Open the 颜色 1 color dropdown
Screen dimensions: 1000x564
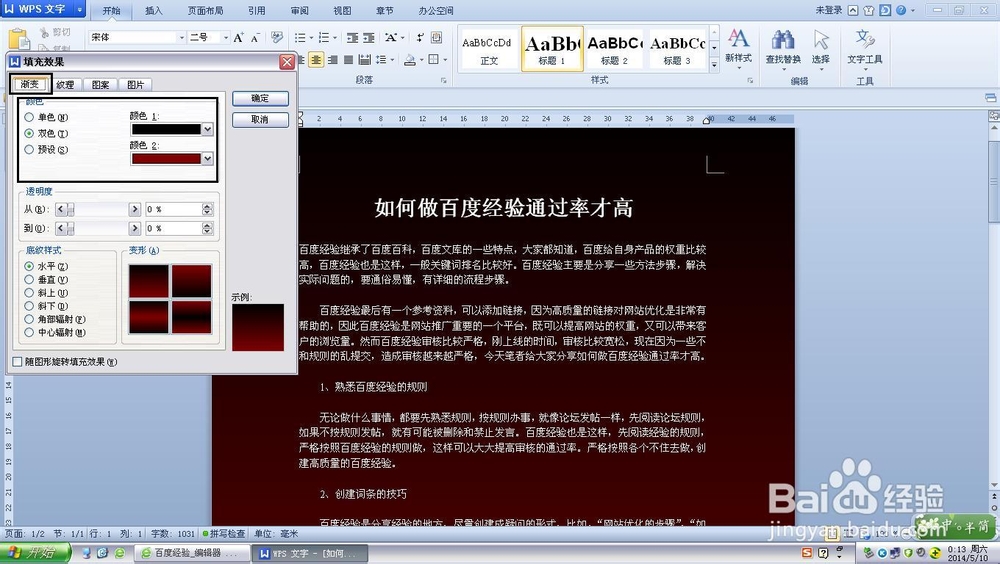pyautogui.click(x=207, y=129)
